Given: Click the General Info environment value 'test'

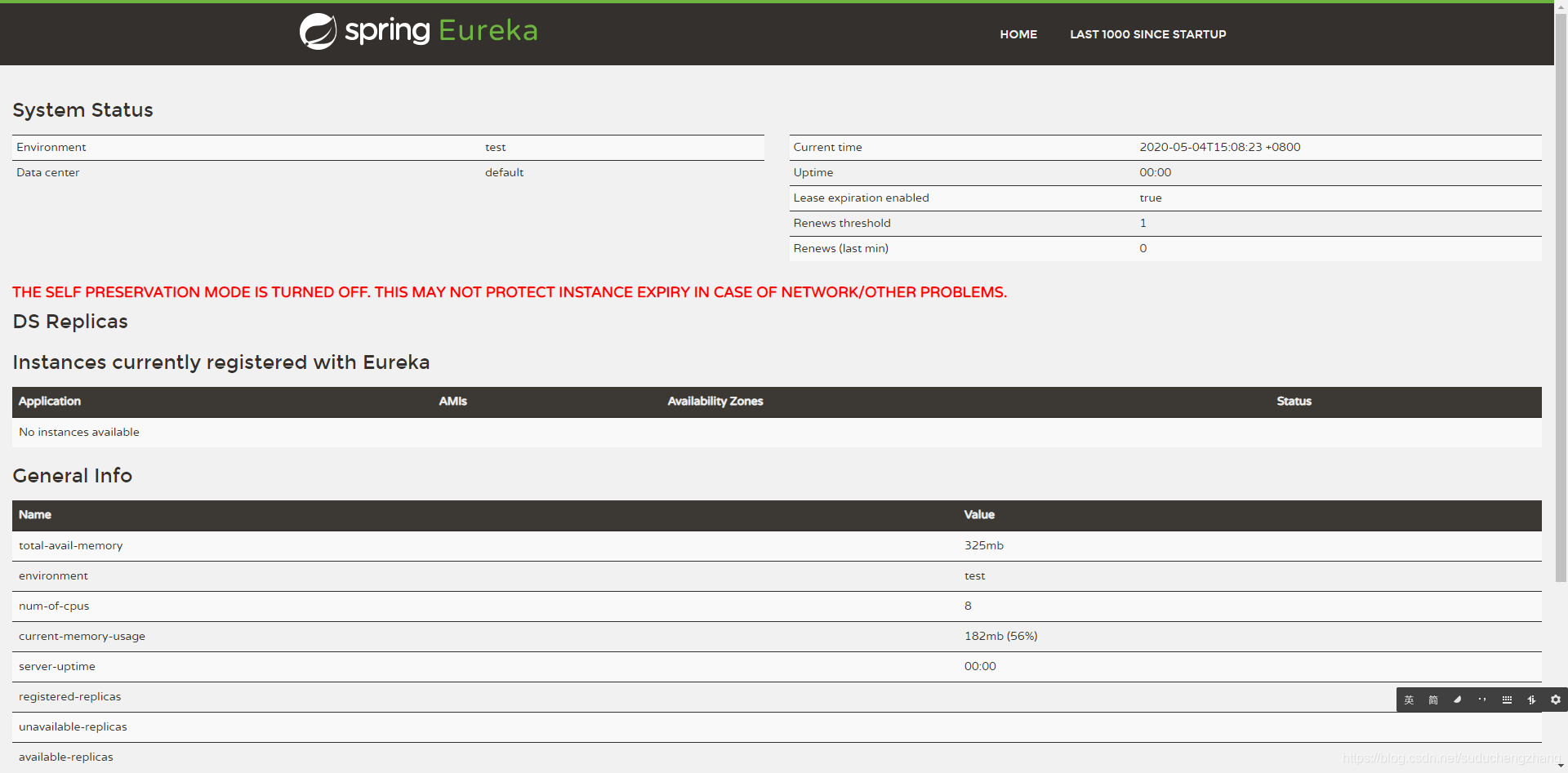Looking at the screenshot, I should [974, 575].
